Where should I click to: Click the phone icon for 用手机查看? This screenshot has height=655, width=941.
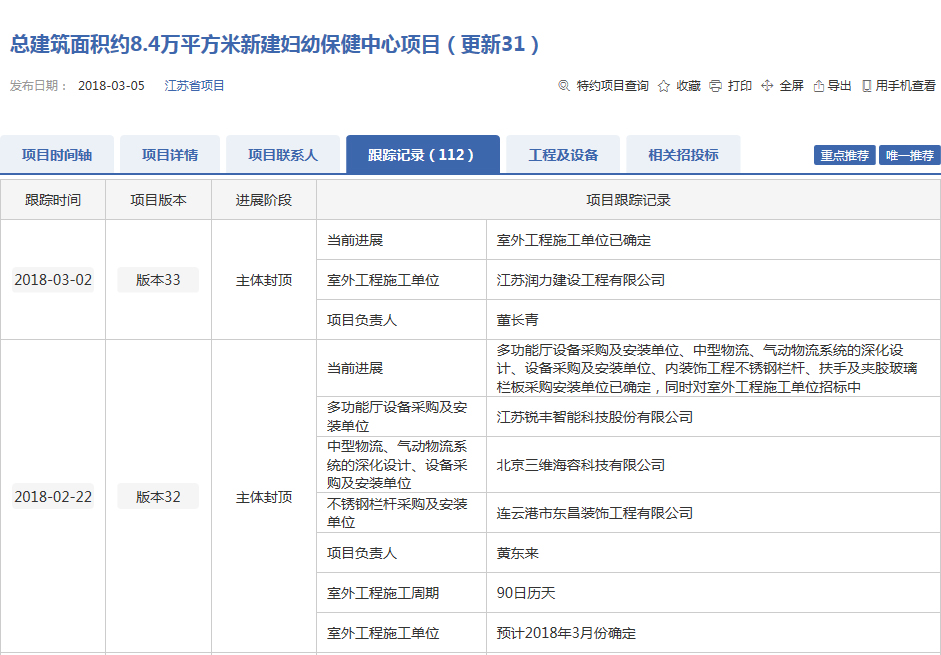(867, 86)
